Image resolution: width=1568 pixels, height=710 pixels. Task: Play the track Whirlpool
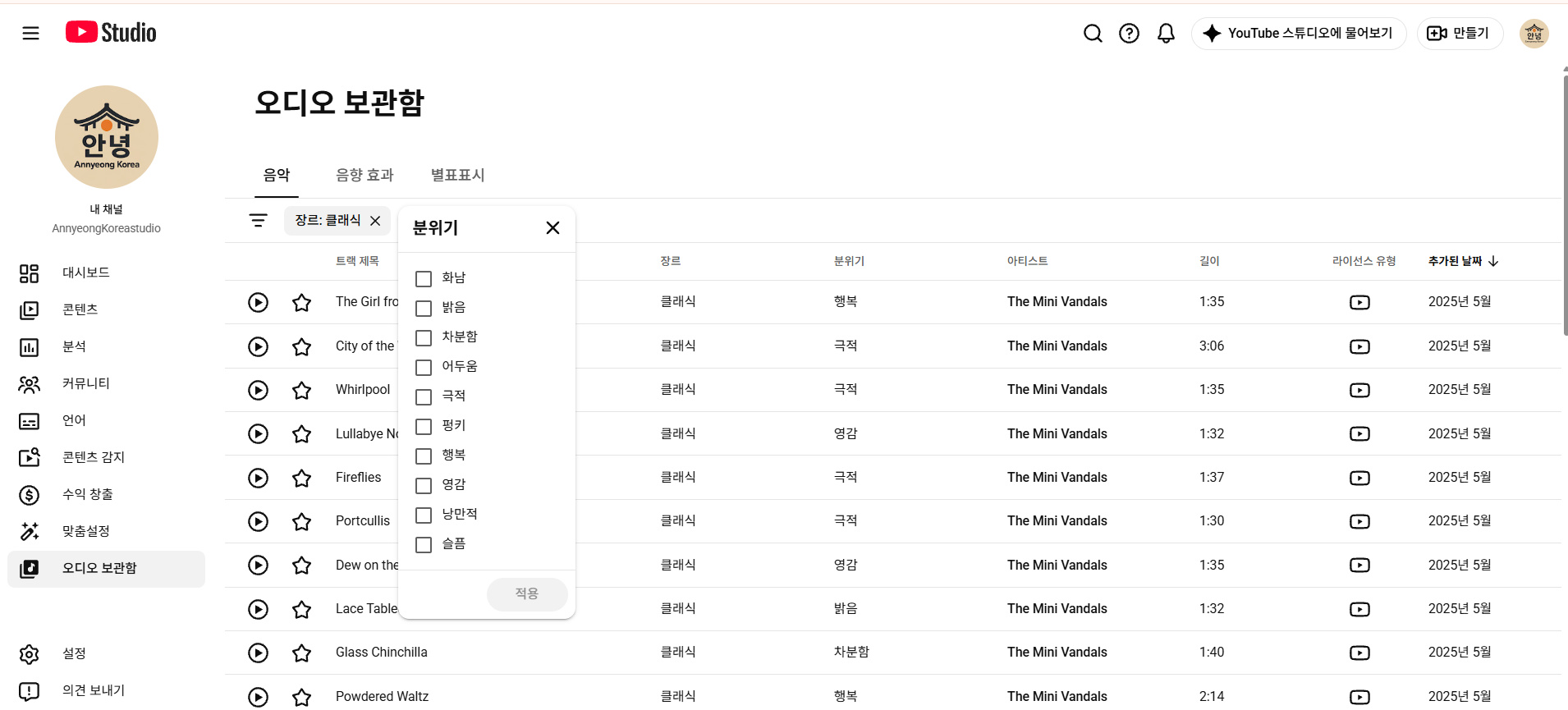(258, 390)
